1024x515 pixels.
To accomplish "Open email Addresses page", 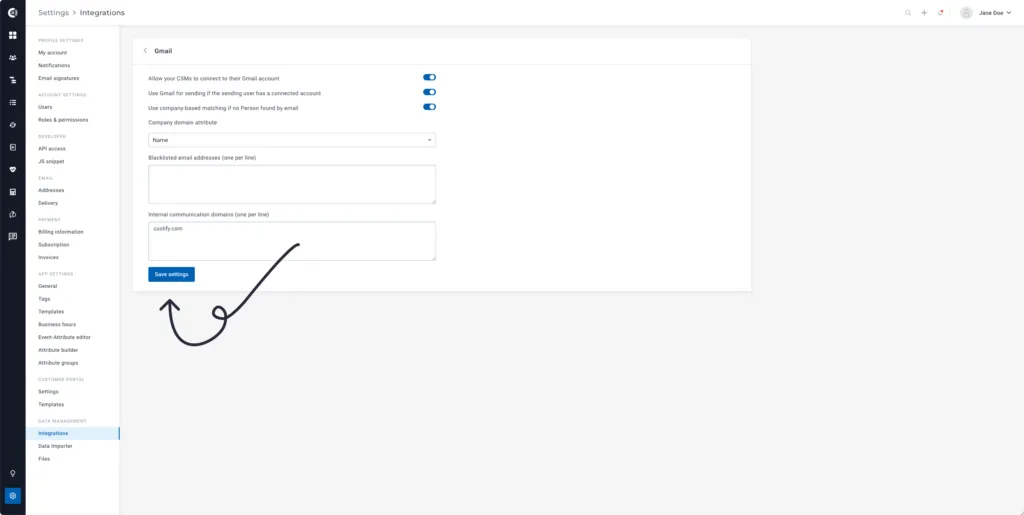I will point(51,190).
